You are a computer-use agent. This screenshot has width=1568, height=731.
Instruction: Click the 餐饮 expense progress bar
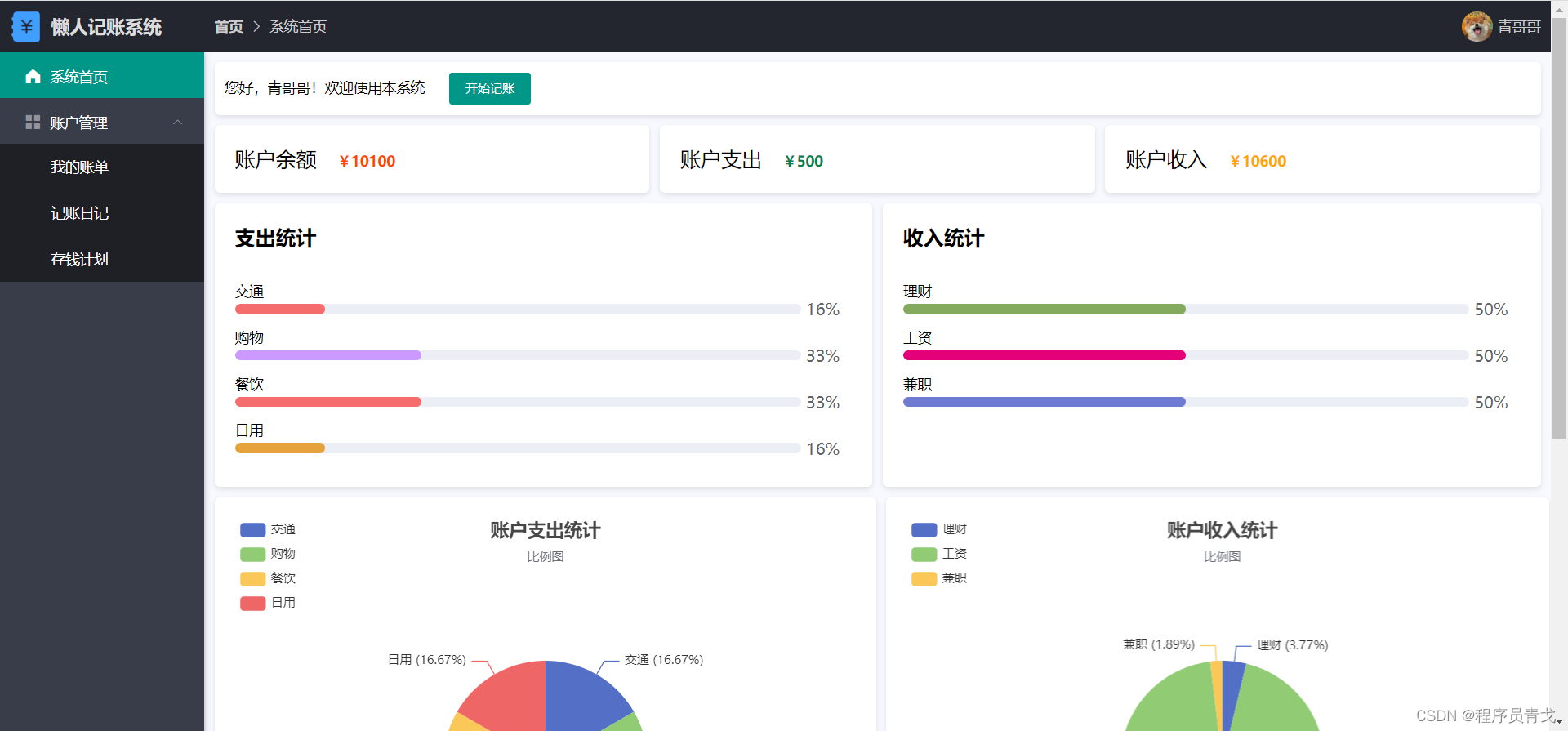click(x=518, y=402)
